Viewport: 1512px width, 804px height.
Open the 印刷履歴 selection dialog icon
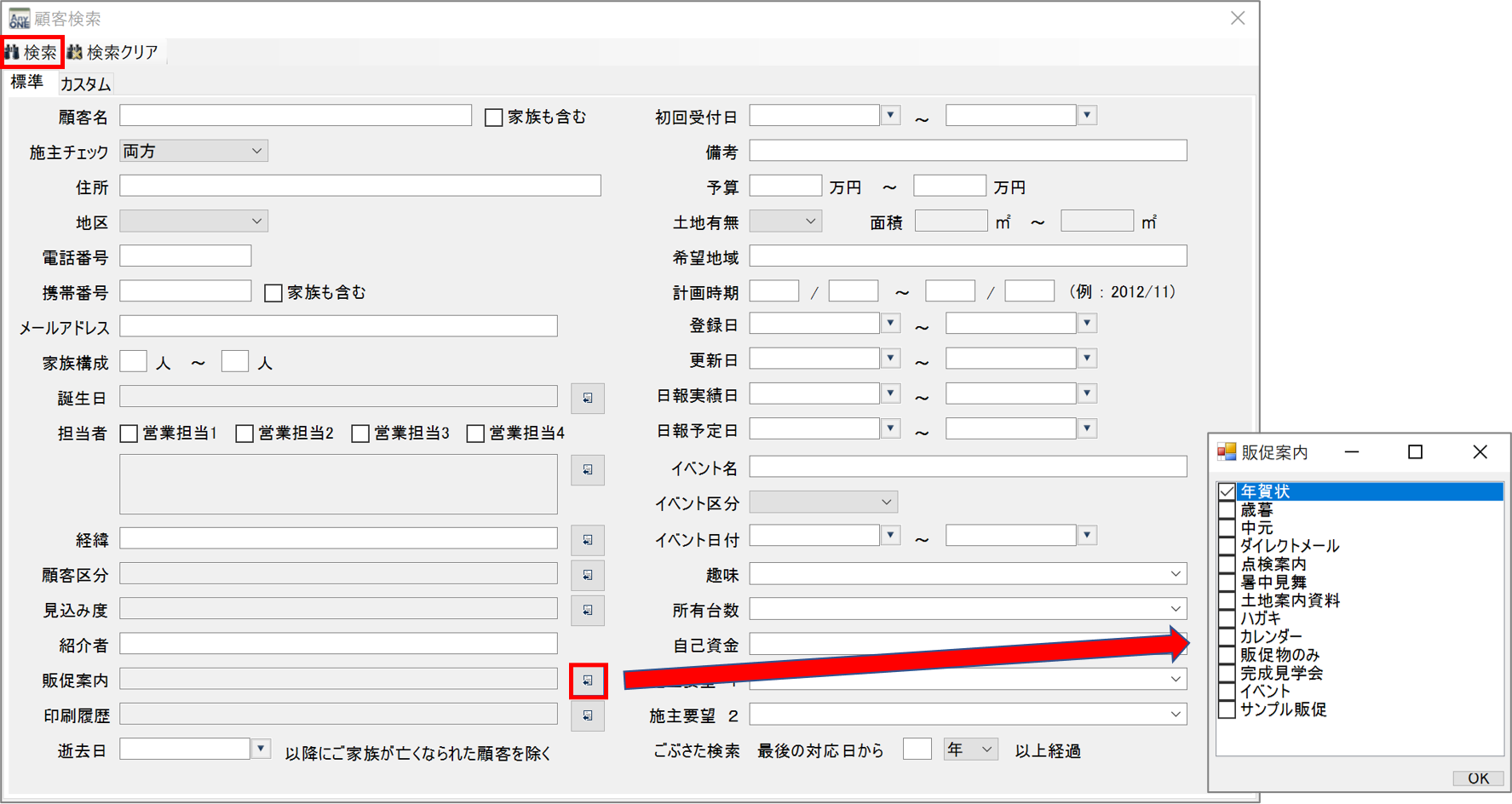point(587,715)
